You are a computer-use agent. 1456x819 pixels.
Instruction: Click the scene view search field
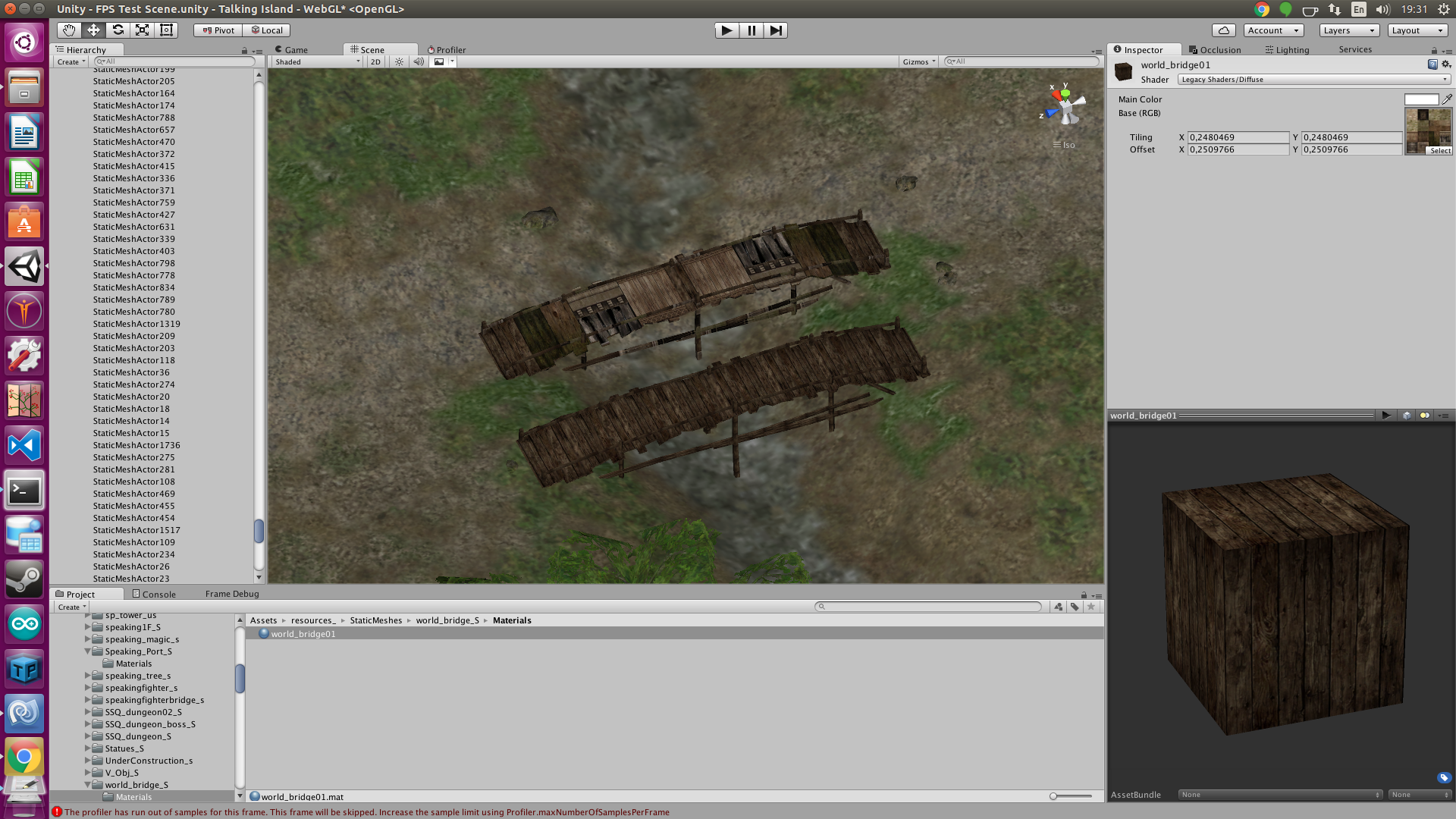[1021, 61]
